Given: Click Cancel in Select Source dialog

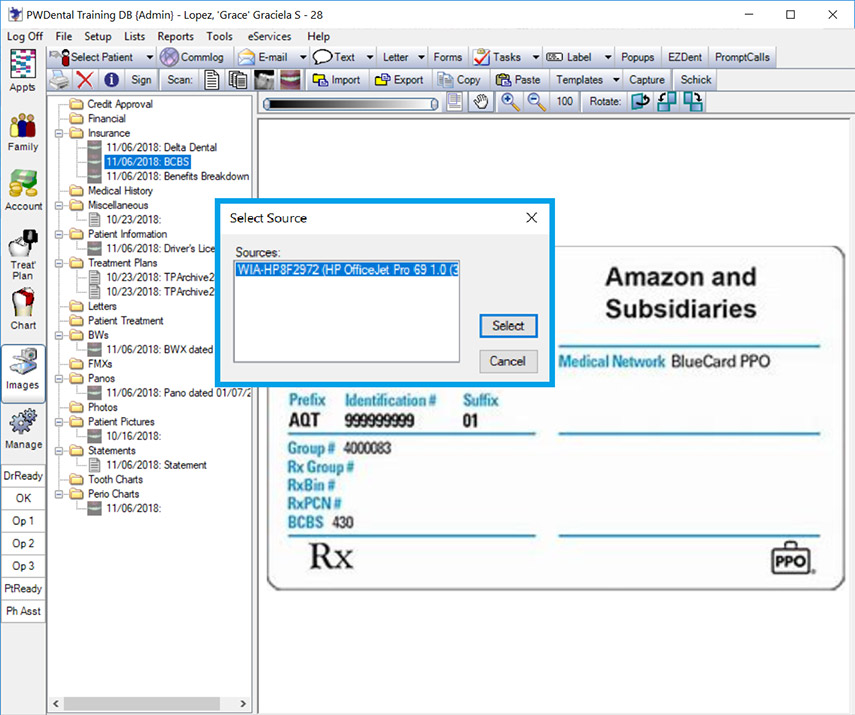Looking at the screenshot, I should (508, 361).
